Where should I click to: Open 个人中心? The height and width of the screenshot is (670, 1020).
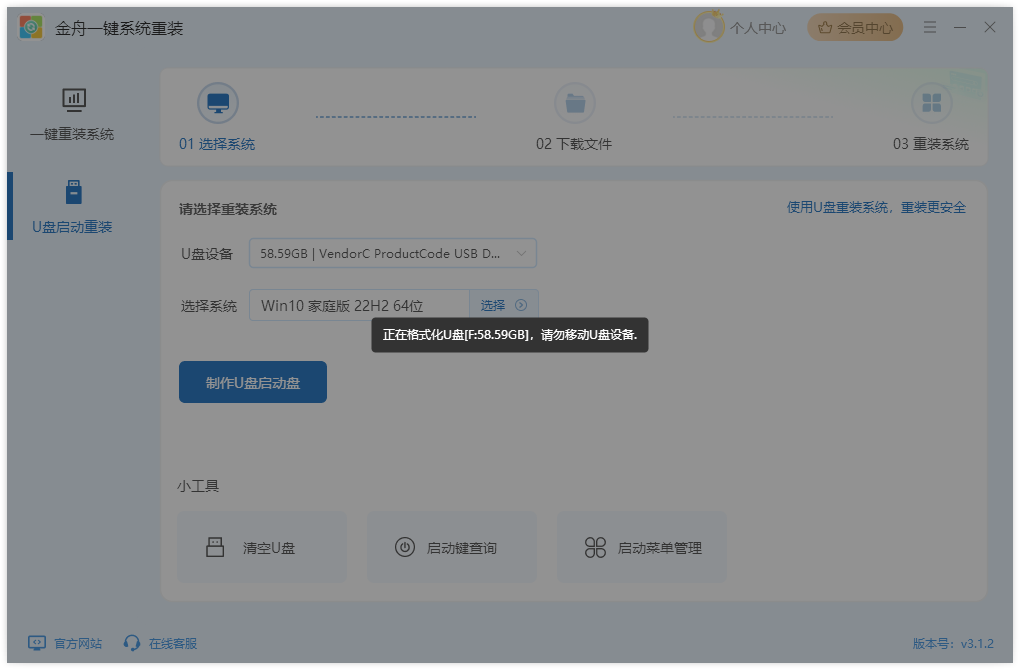tap(757, 28)
